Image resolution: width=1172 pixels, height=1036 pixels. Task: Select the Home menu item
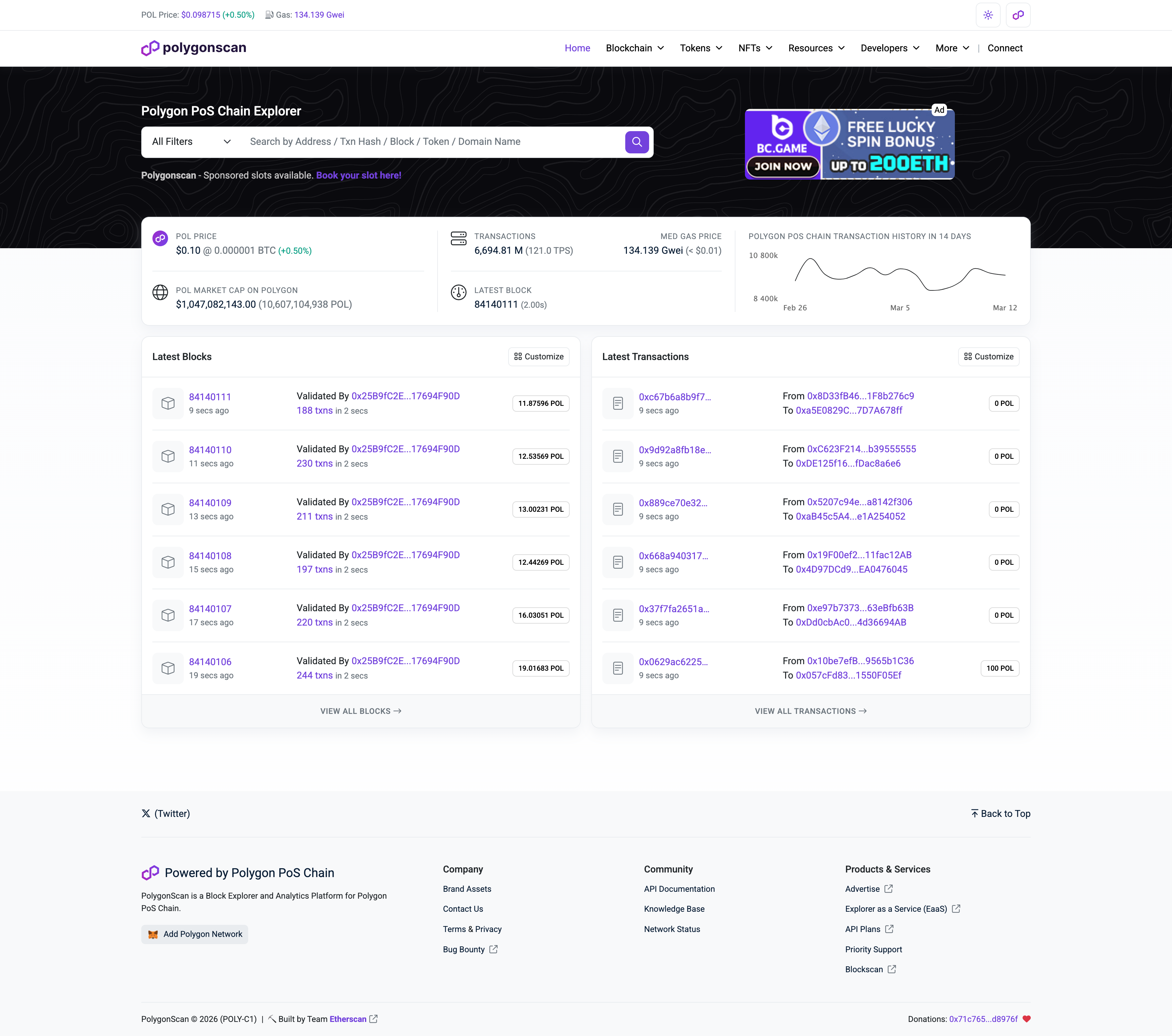click(577, 48)
